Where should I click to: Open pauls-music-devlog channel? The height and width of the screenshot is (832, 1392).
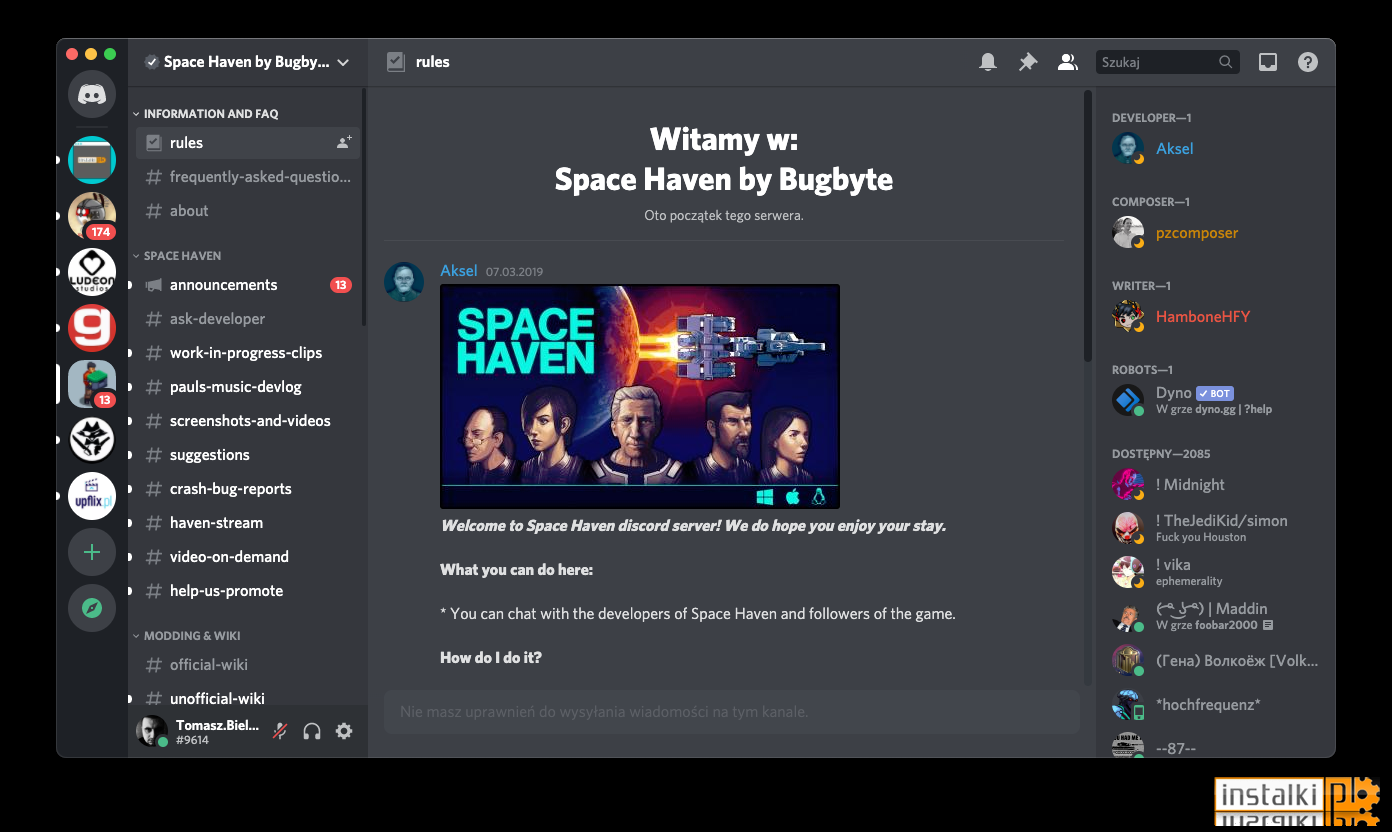pyautogui.click(x=248, y=387)
